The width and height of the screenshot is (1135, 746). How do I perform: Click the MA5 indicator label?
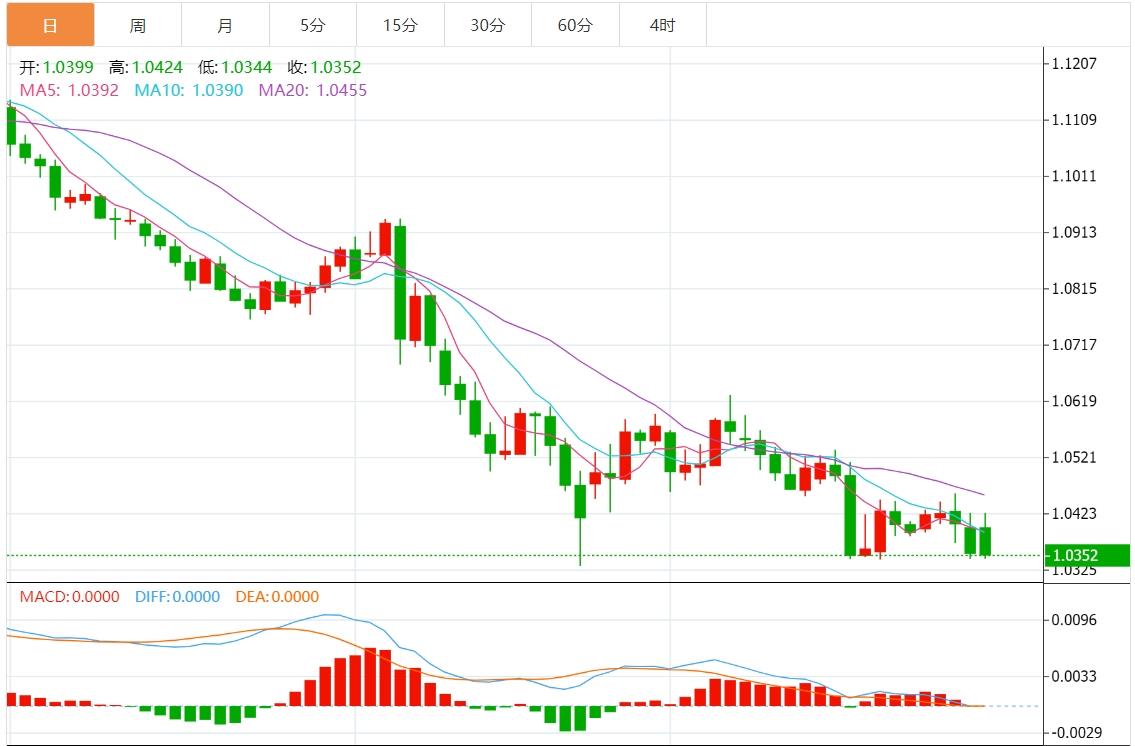(69, 90)
